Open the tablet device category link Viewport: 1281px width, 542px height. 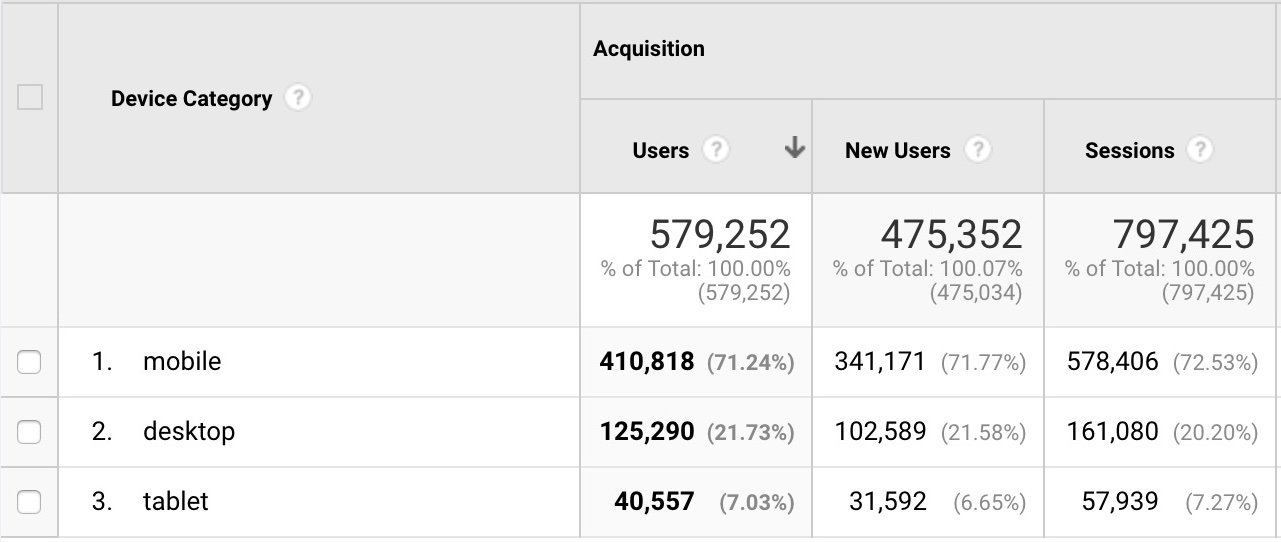[x=176, y=501]
